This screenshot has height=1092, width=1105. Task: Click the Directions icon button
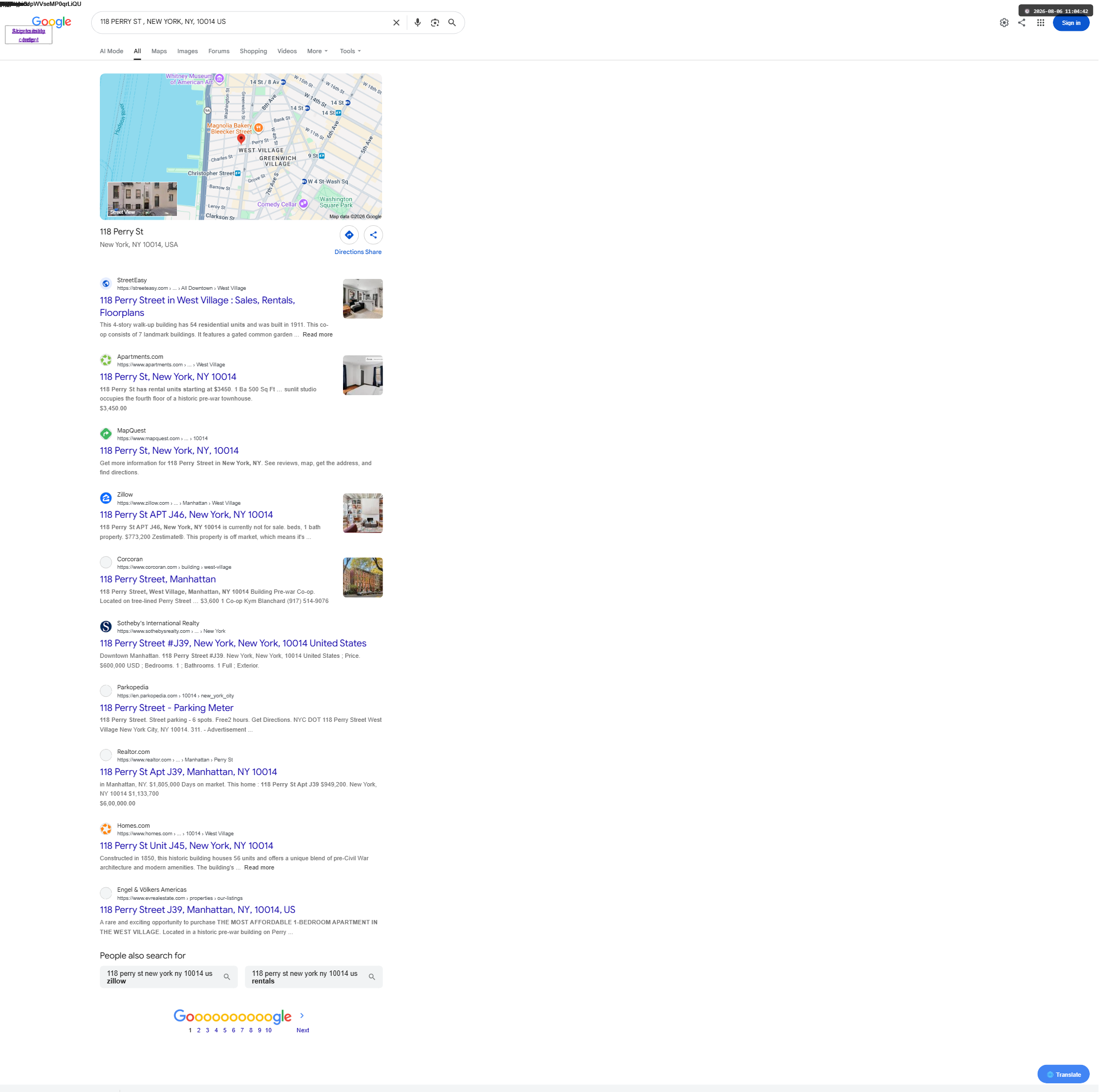(351, 236)
